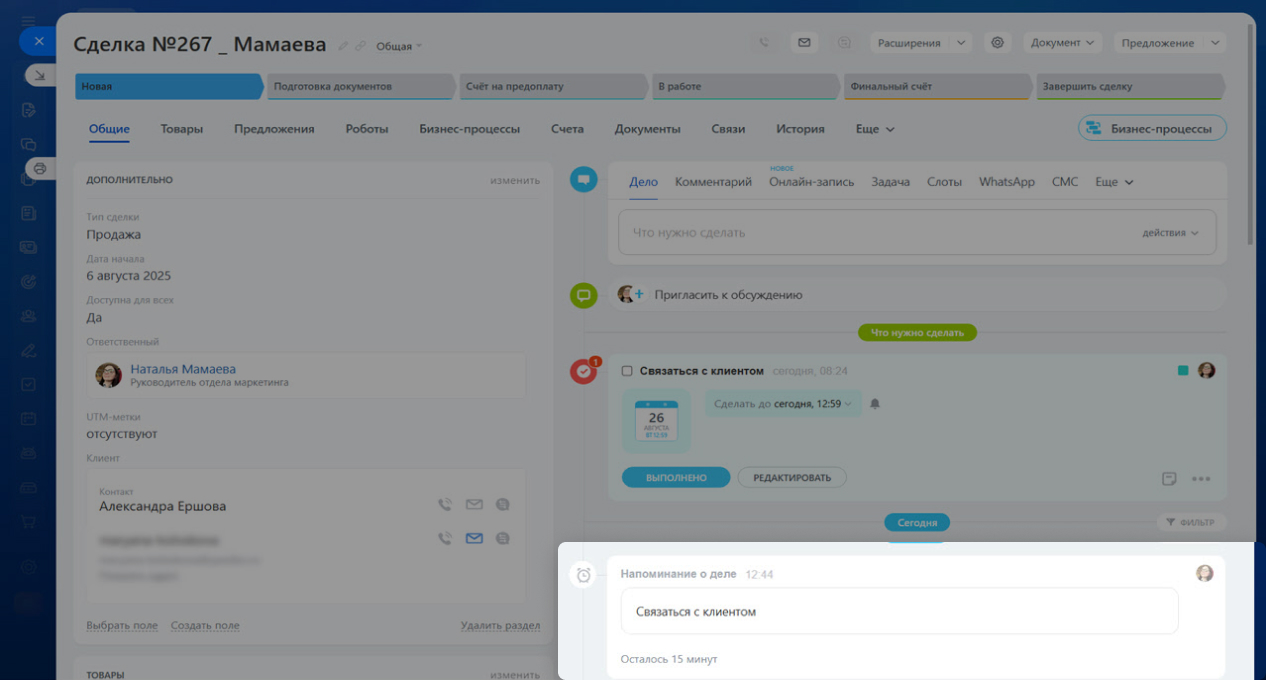Open the Сделать до сегодня deadline dropdown

tap(783, 404)
